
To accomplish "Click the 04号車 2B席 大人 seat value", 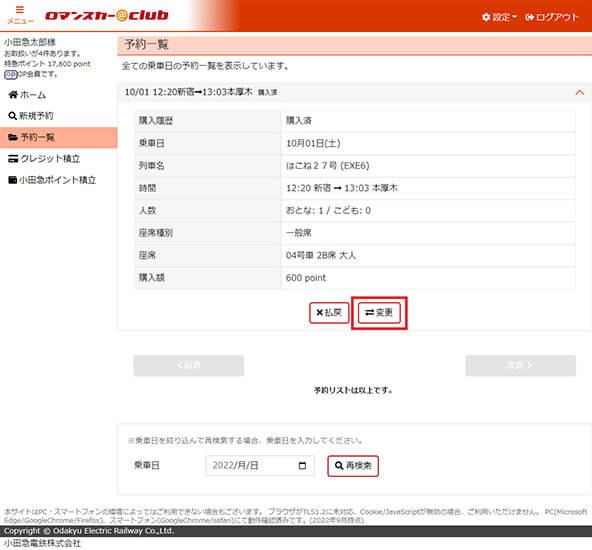I will pyautogui.click(x=321, y=256).
